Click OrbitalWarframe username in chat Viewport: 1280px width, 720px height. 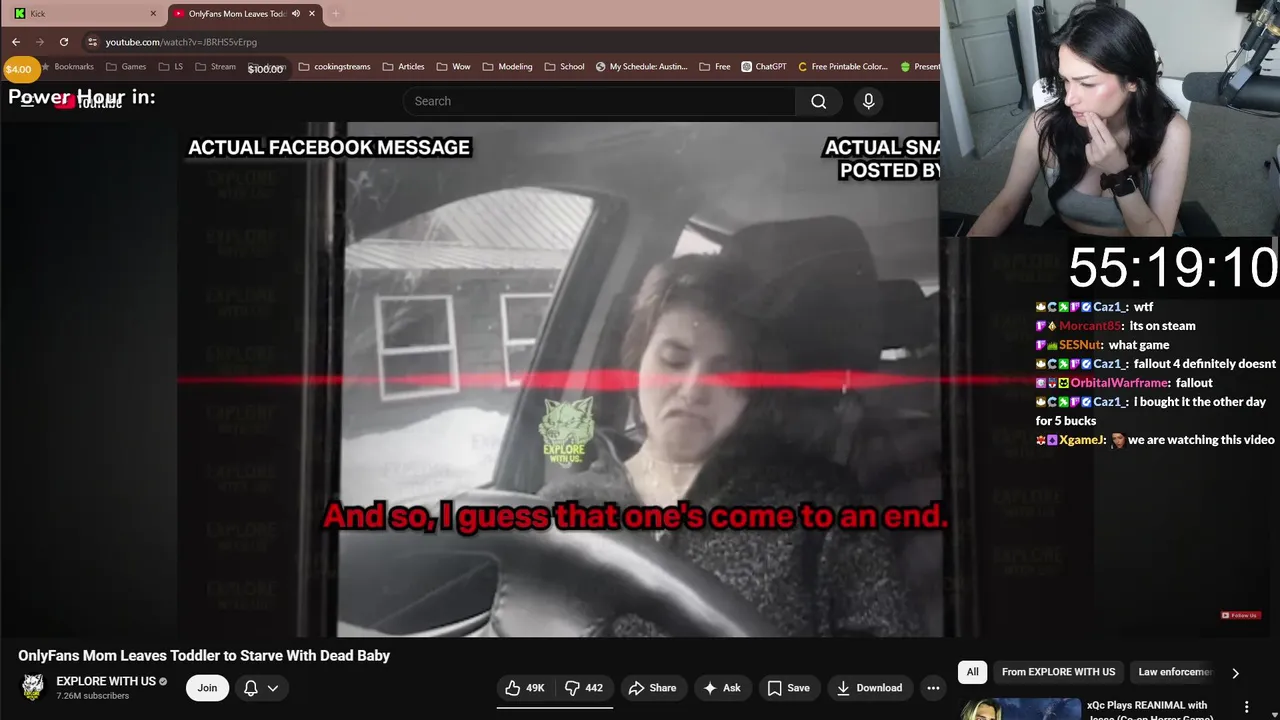coord(1119,383)
